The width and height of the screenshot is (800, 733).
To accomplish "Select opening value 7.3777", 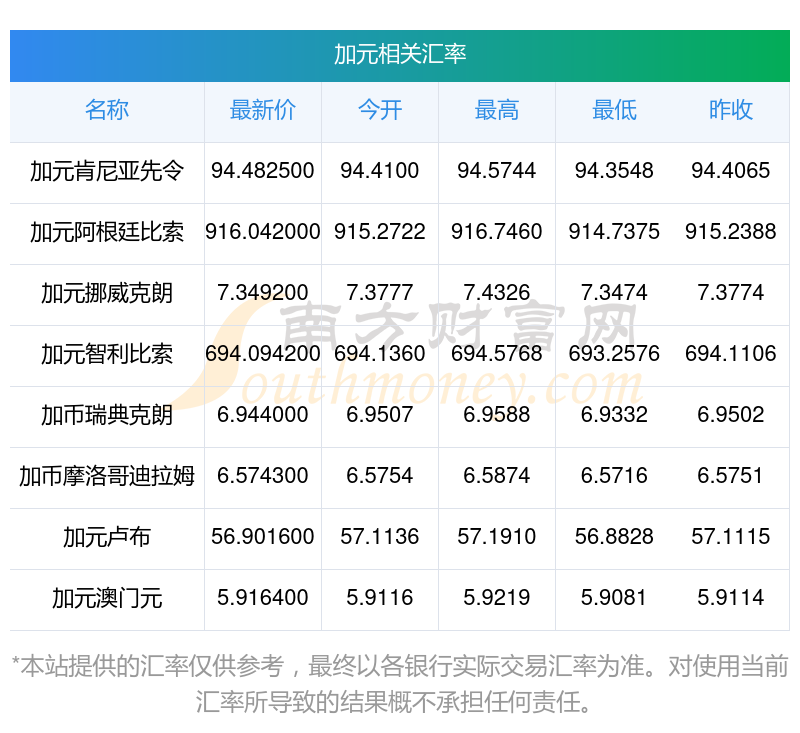I will click(x=380, y=293).
